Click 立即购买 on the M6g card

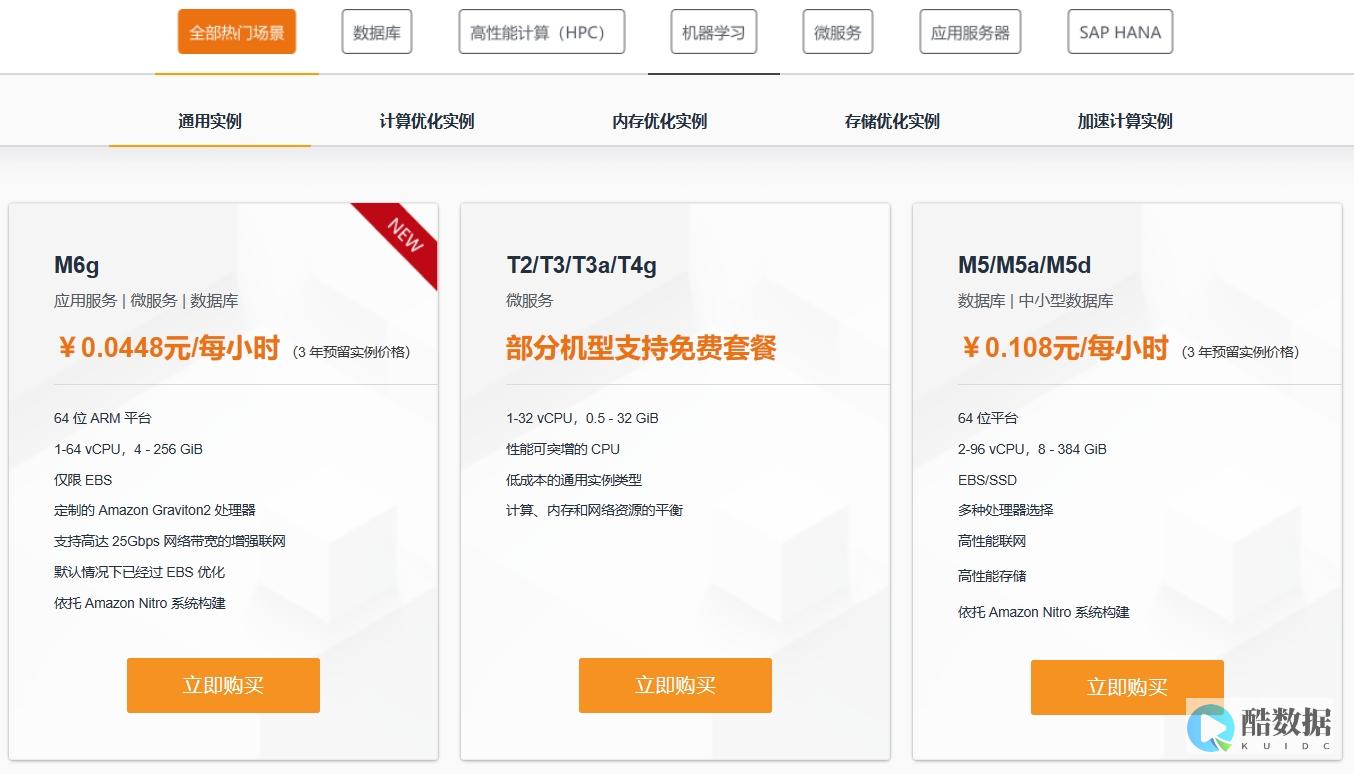pyautogui.click(x=223, y=685)
